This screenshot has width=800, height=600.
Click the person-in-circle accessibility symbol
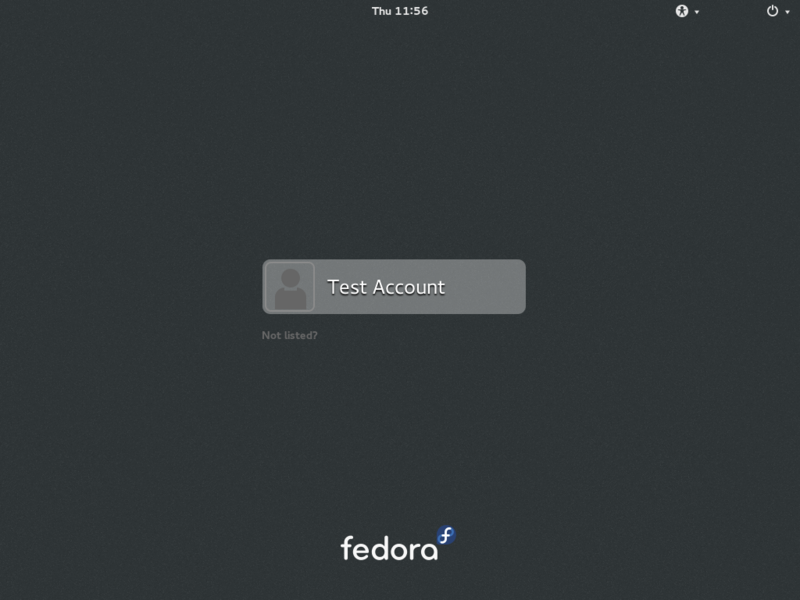point(682,11)
